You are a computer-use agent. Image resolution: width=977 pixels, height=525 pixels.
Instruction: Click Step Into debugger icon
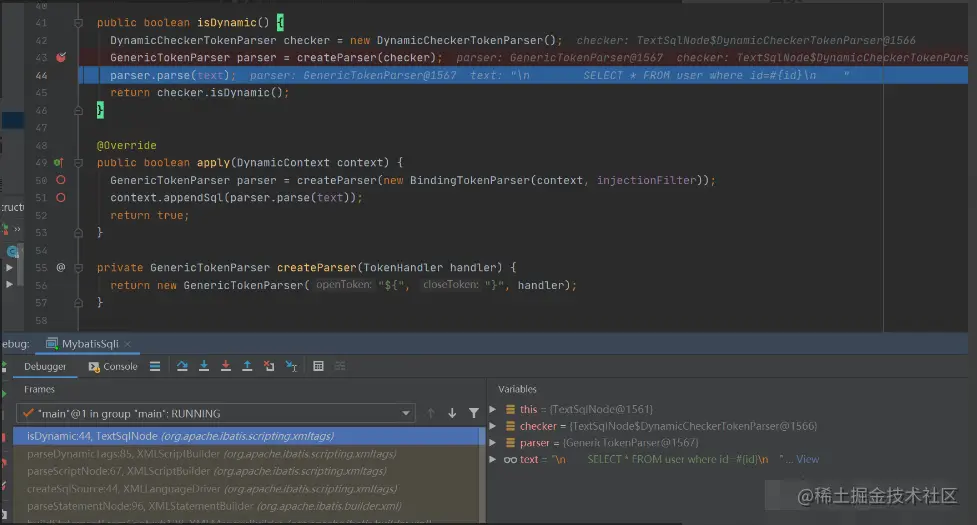click(x=204, y=366)
